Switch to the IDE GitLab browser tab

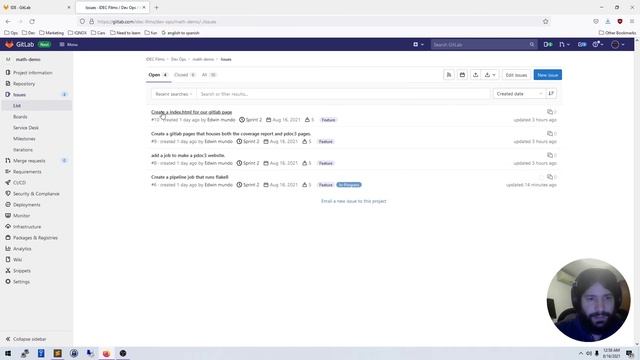click(x=36, y=7)
